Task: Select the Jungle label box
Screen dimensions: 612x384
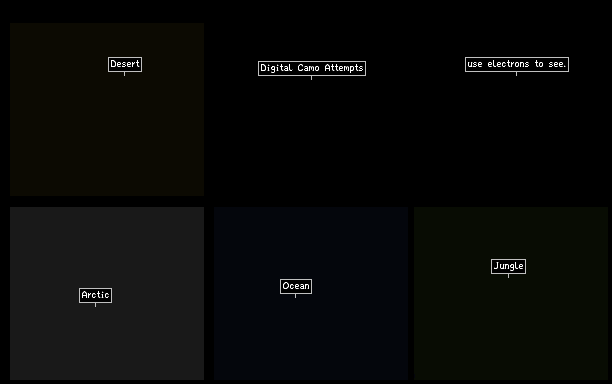Action: 509,267
